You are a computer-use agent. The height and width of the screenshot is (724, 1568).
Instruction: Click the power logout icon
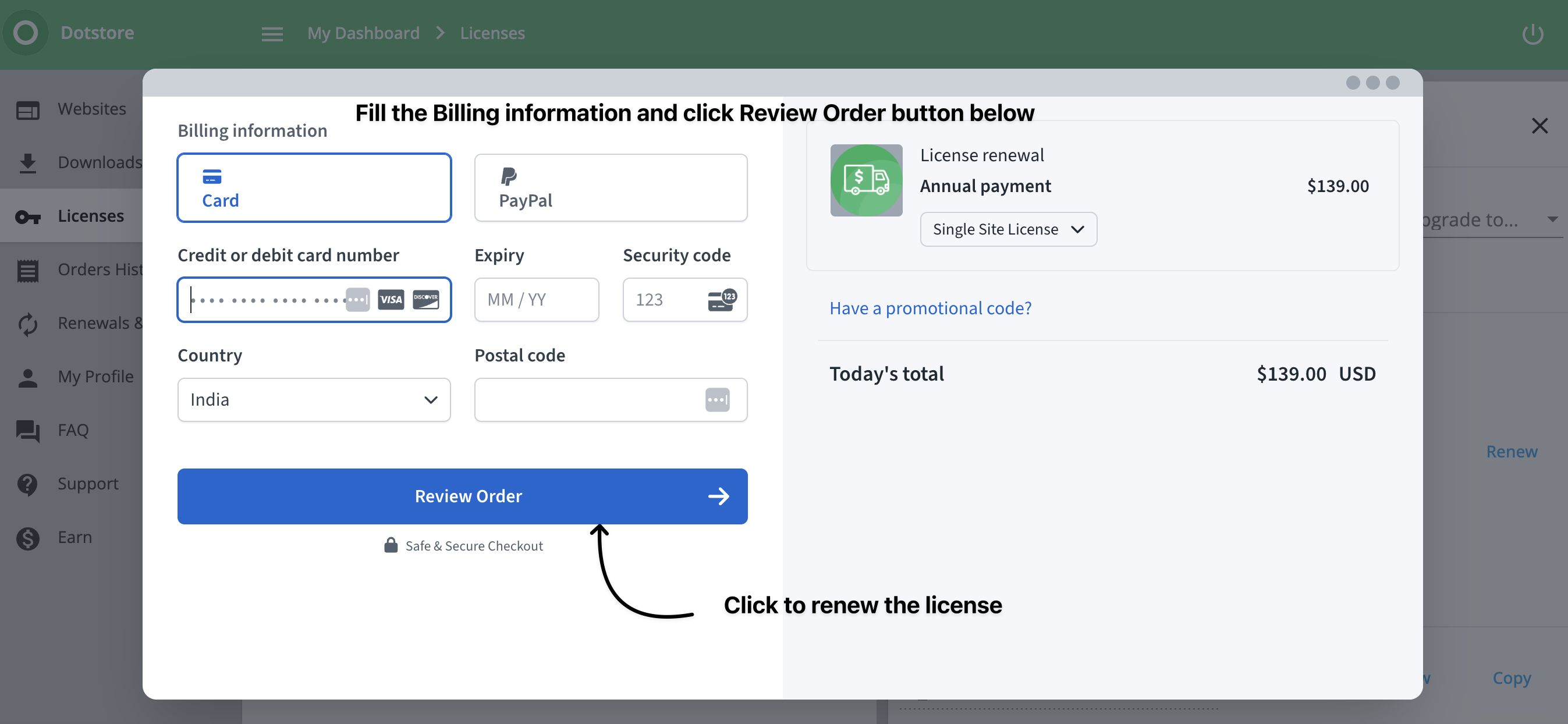(1532, 34)
